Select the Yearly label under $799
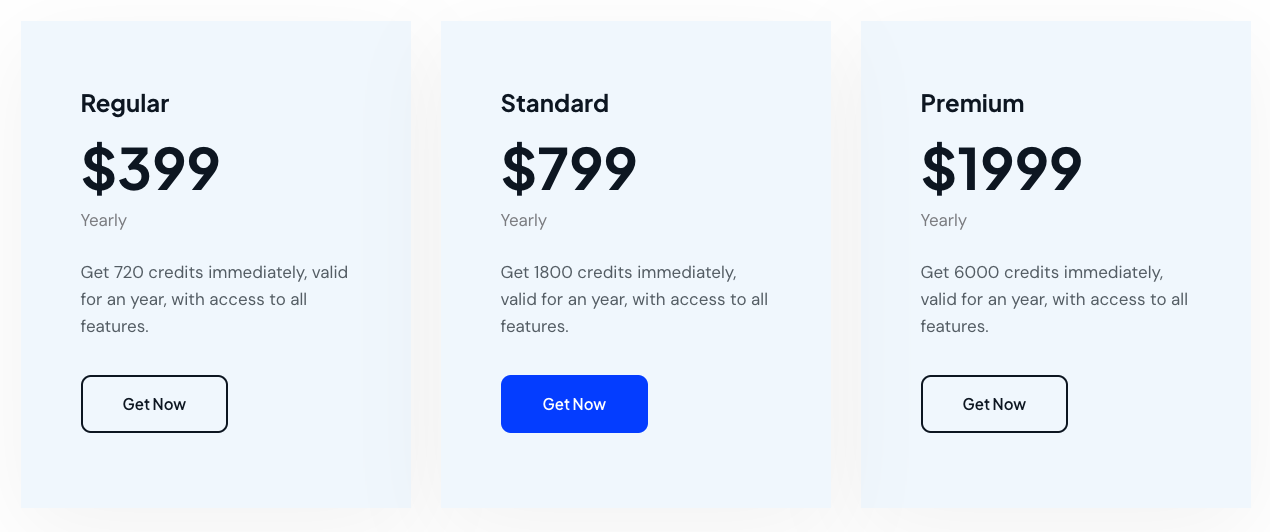This screenshot has width=1270, height=532. coord(523,220)
